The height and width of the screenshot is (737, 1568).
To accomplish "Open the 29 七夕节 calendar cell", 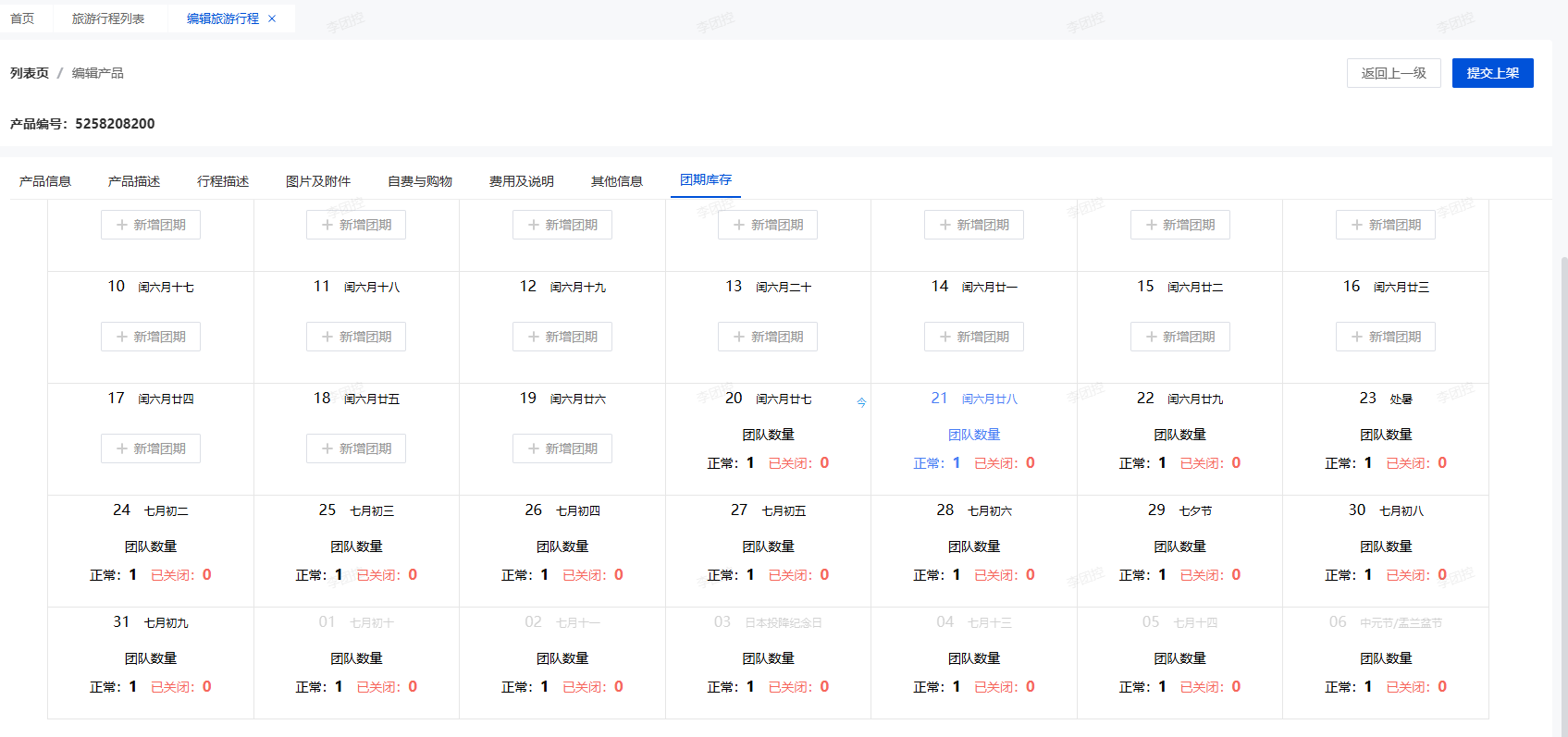I will 1179,551.
